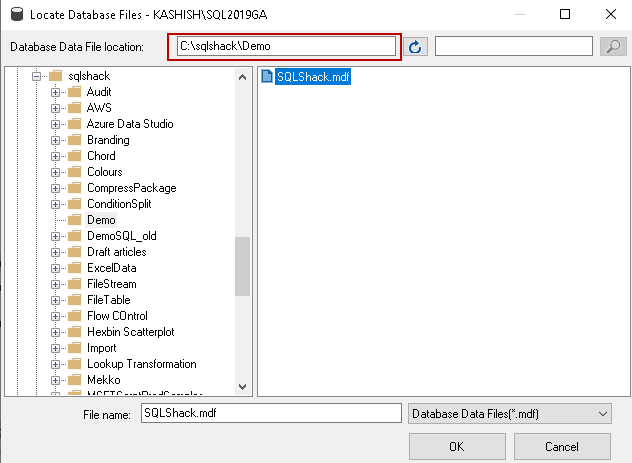The height and width of the screenshot is (463, 632).
Task: Expand the AWS folder node
Action: coord(56,108)
